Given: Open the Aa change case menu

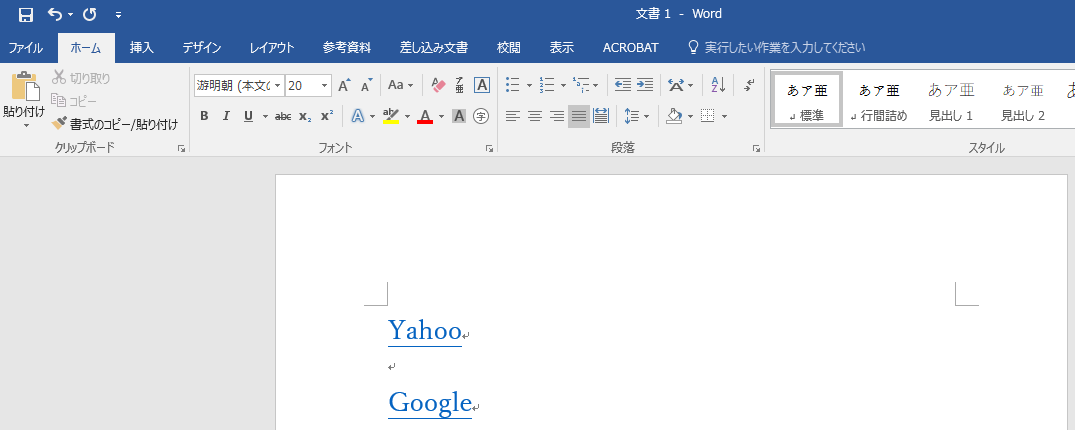Looking at the screenshot, I should tap(400, 85).
